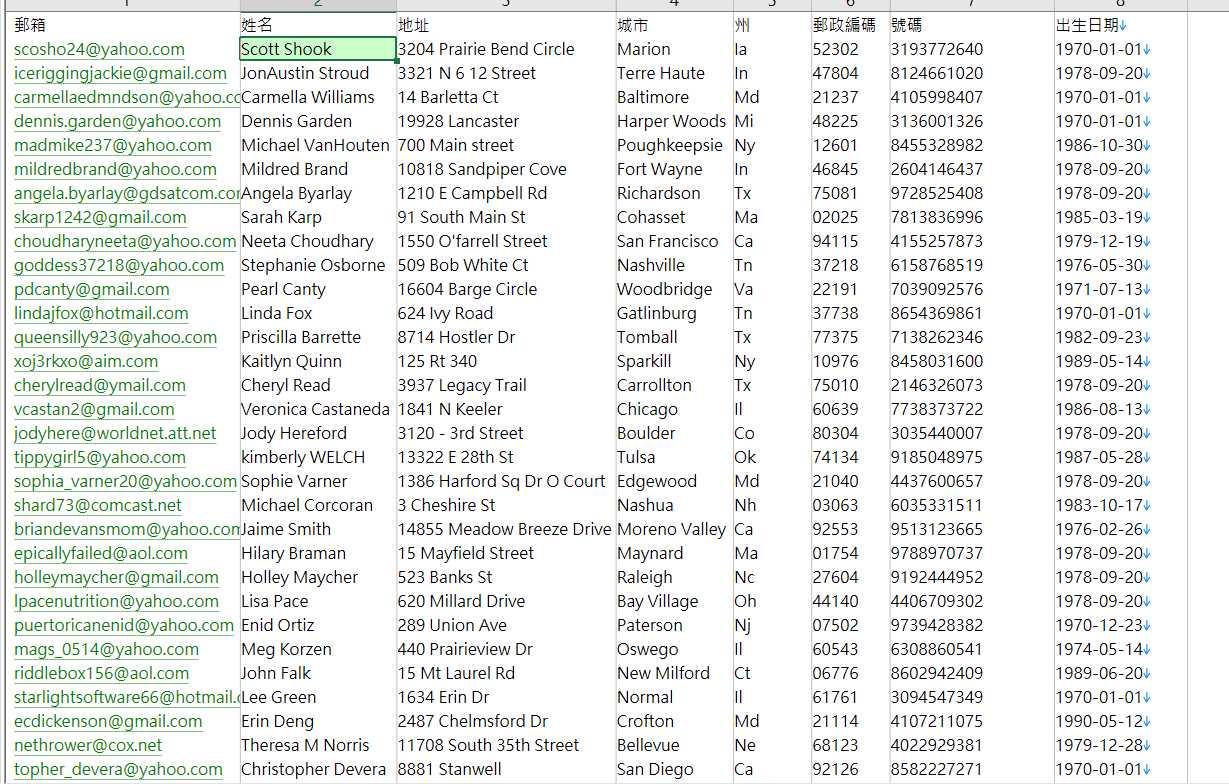Select the 出生日期 header cell
Viewport: 1229px width, 784px height.
point(1120,25)
